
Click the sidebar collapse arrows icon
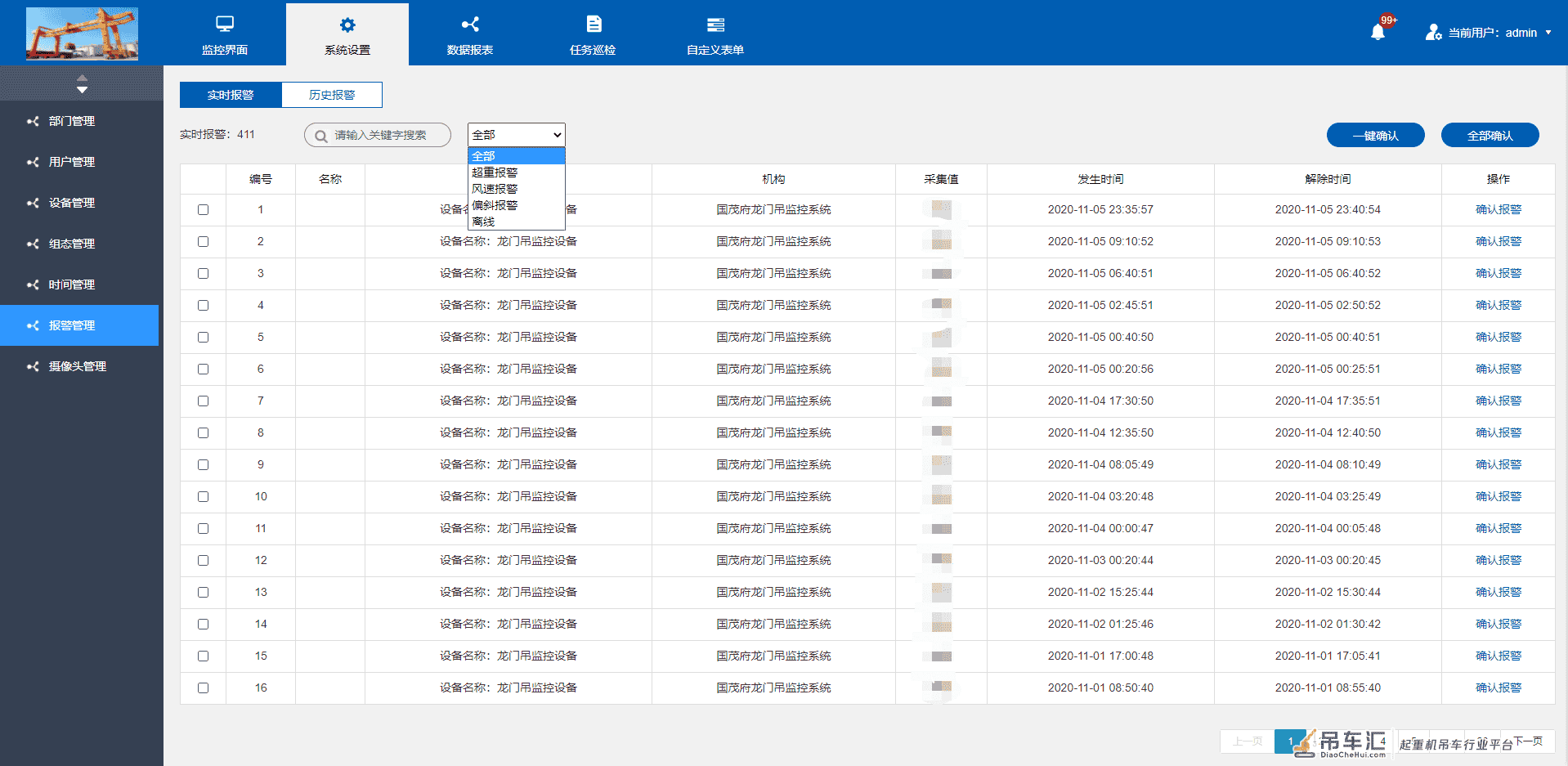pyautogui.click(x=82, y=83)
